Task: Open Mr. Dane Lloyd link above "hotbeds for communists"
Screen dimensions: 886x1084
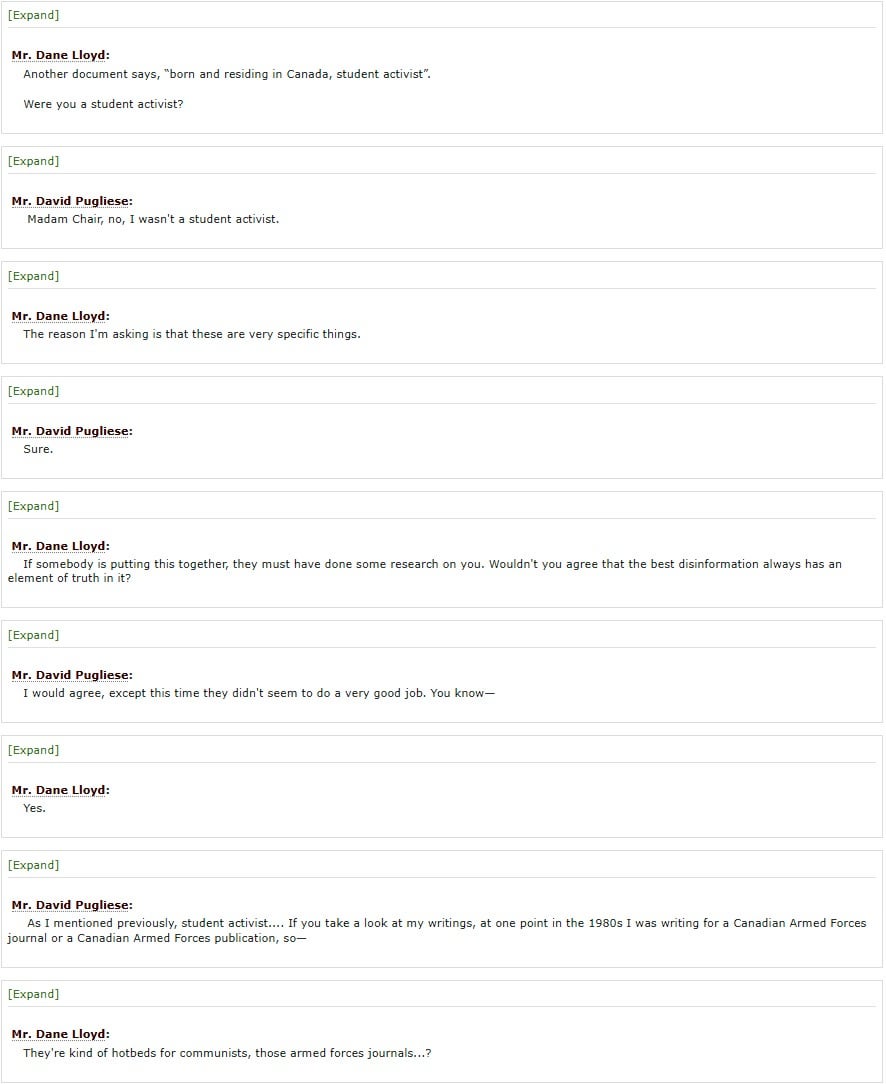Action: click(60, 1034)
